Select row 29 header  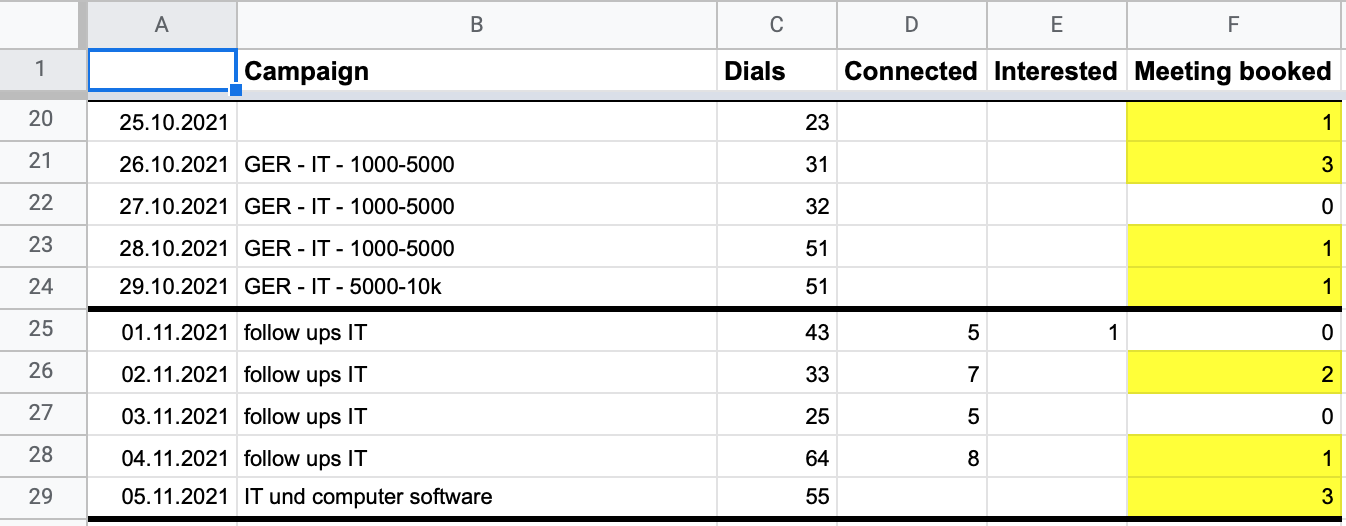pos(41,496)
